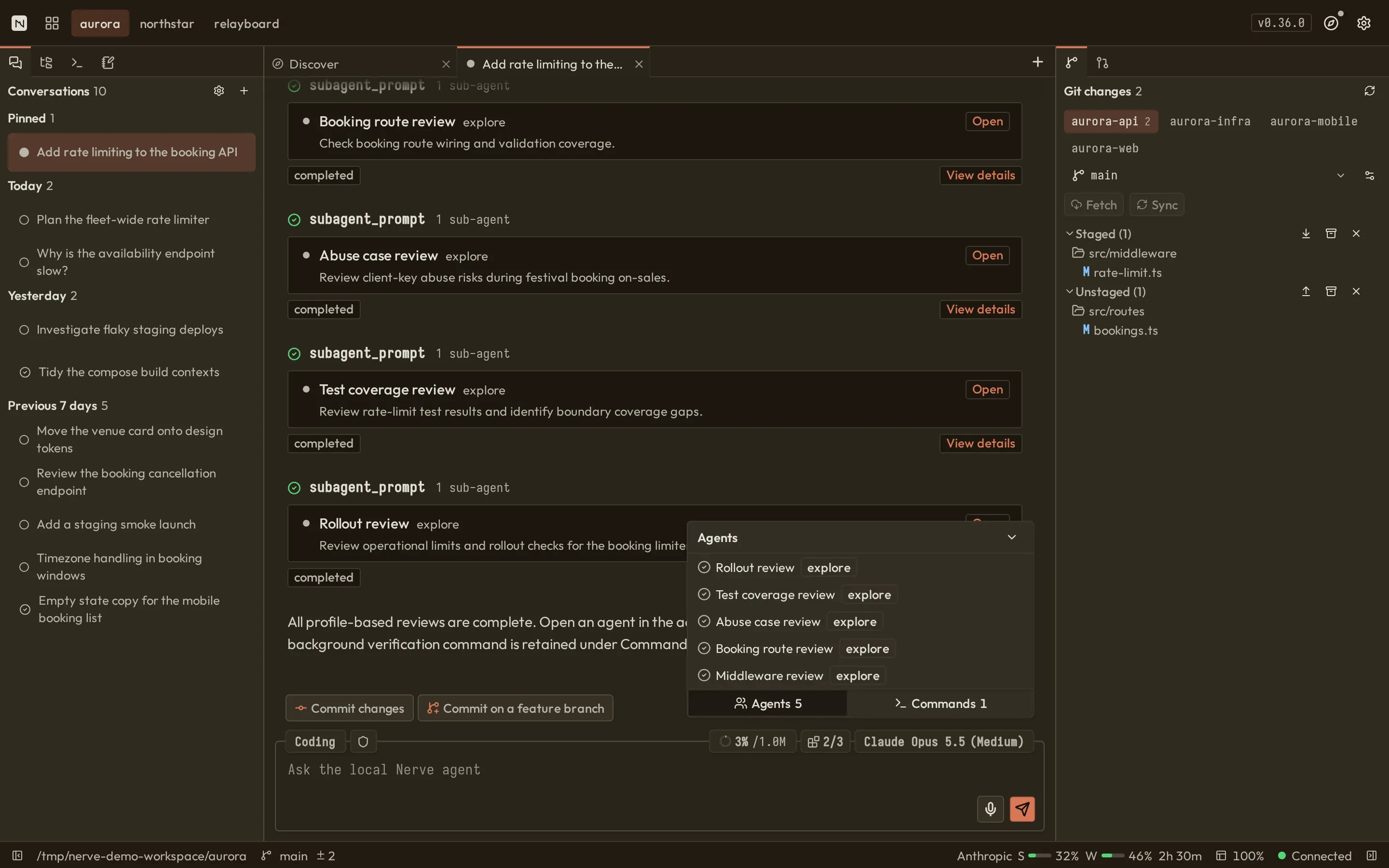Click the 3% context usage indicator
This screenshot has height=868, width=1389.
(x=752, y=742)
